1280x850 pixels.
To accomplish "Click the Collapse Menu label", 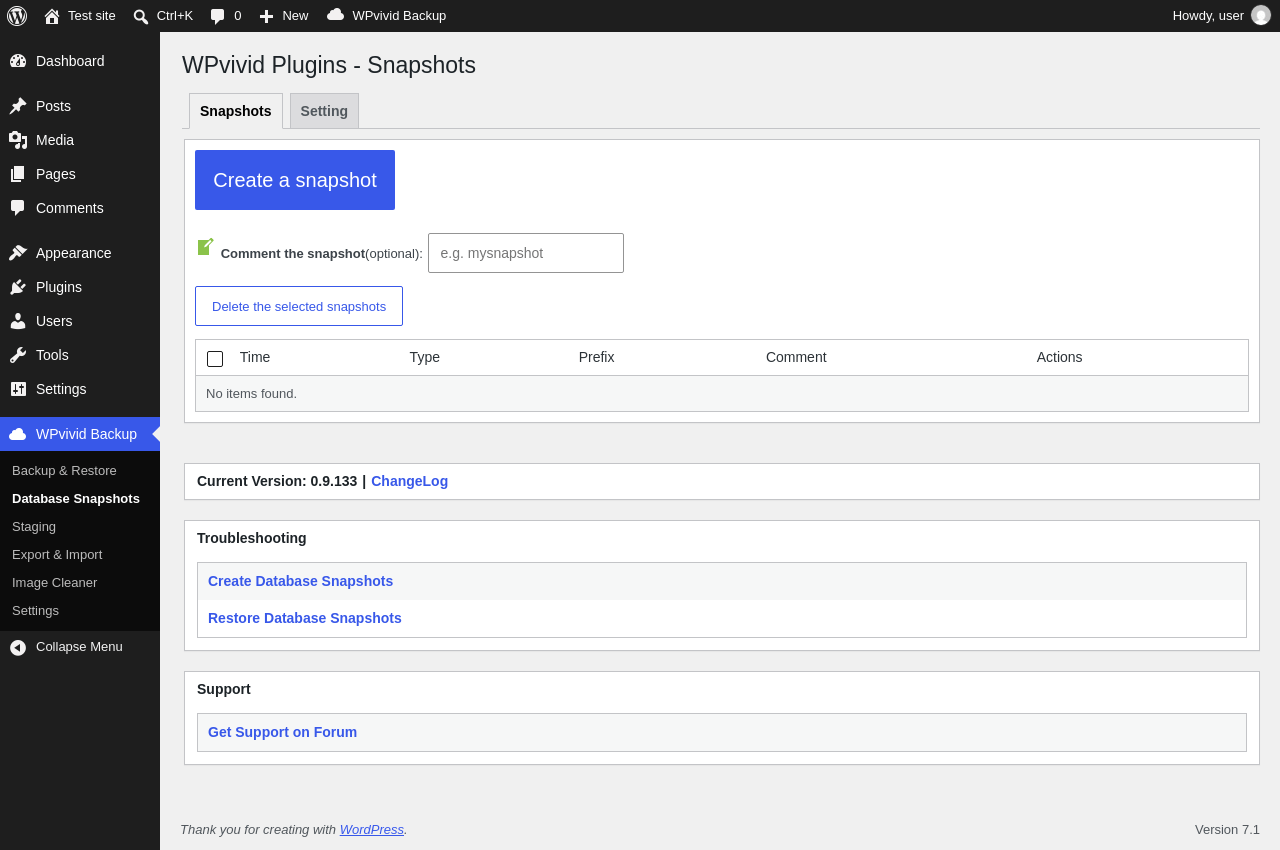I will (x=79, y=646).
